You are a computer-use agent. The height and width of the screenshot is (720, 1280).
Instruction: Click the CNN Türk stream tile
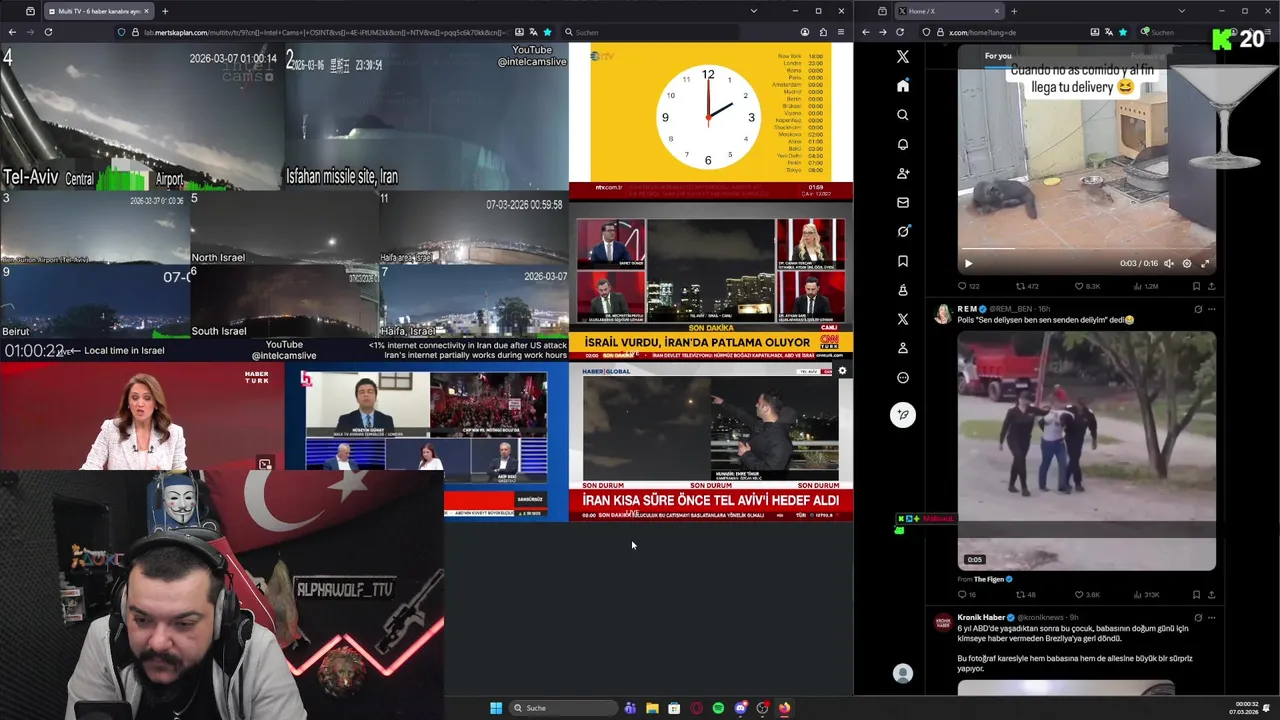coord(711,282)
